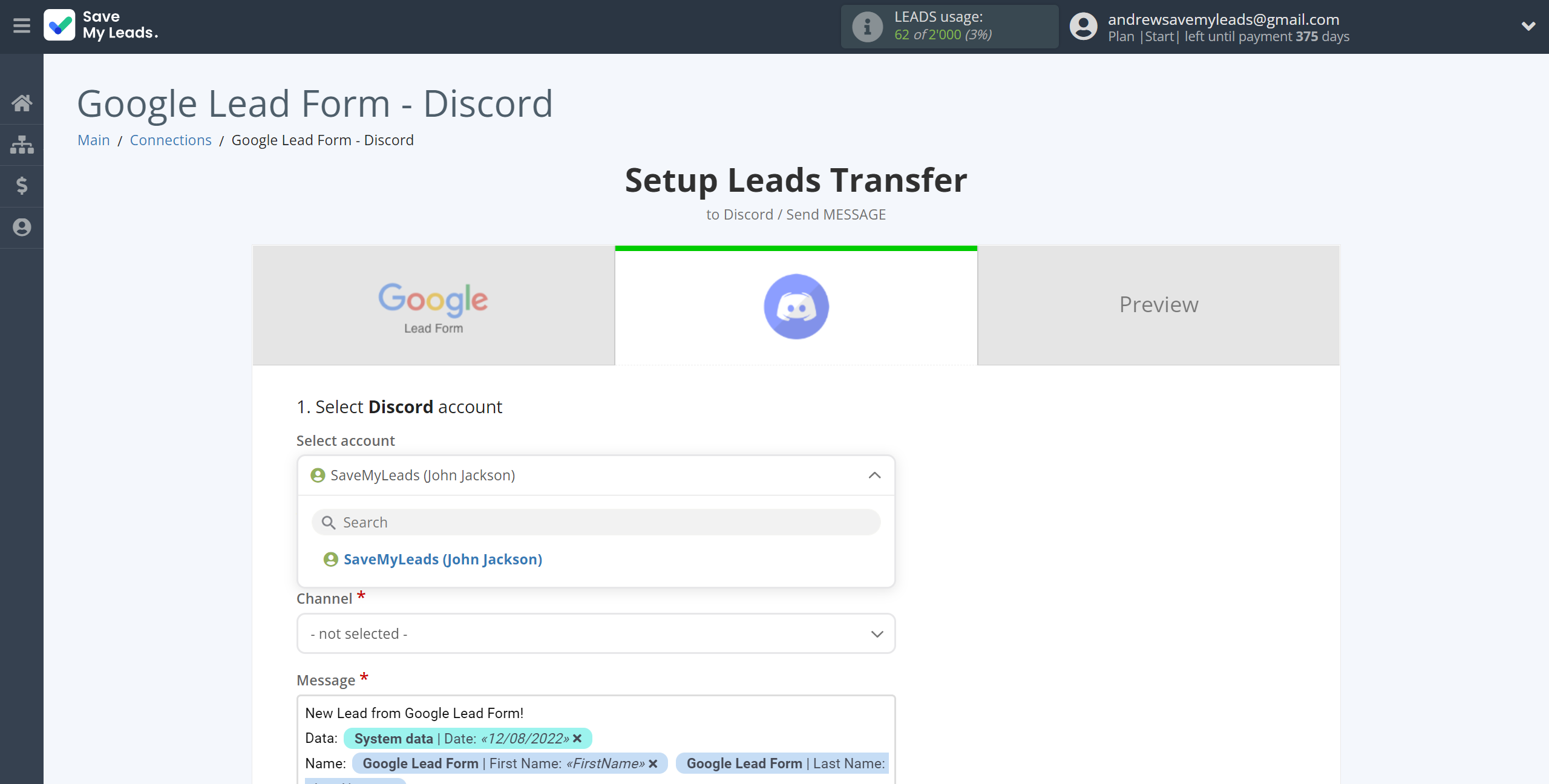Open Connections sitemap icon in sidebar
The height and width of the screenshot is (784, 1549).
coord(22,145)
